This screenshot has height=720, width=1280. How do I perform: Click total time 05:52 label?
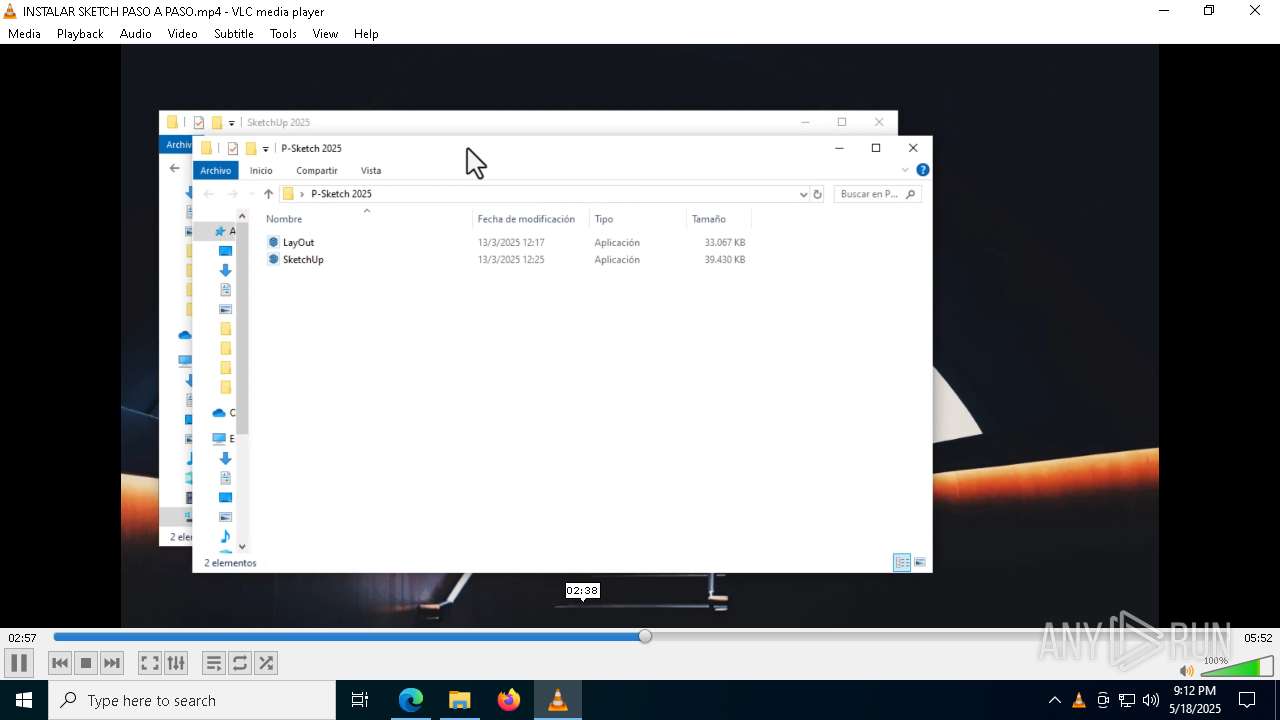tap(1258, 638)
